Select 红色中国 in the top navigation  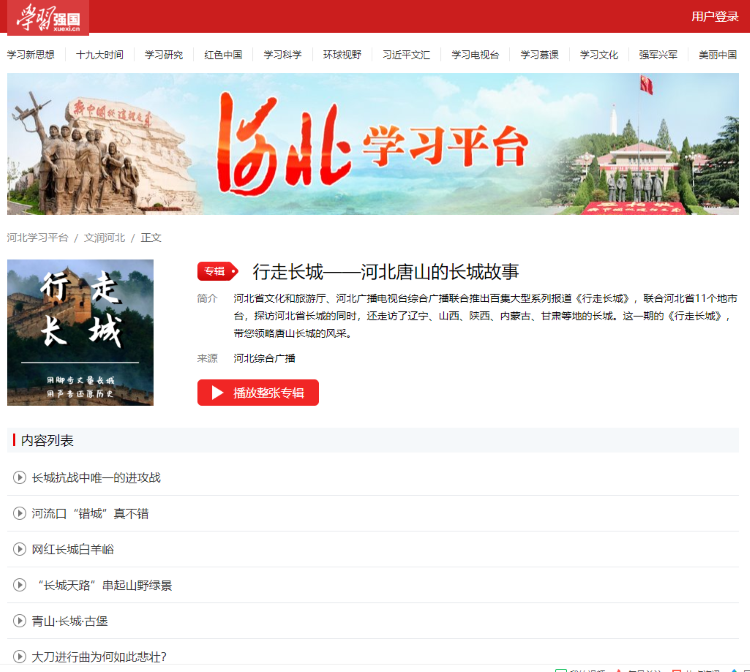pos(223,55)
